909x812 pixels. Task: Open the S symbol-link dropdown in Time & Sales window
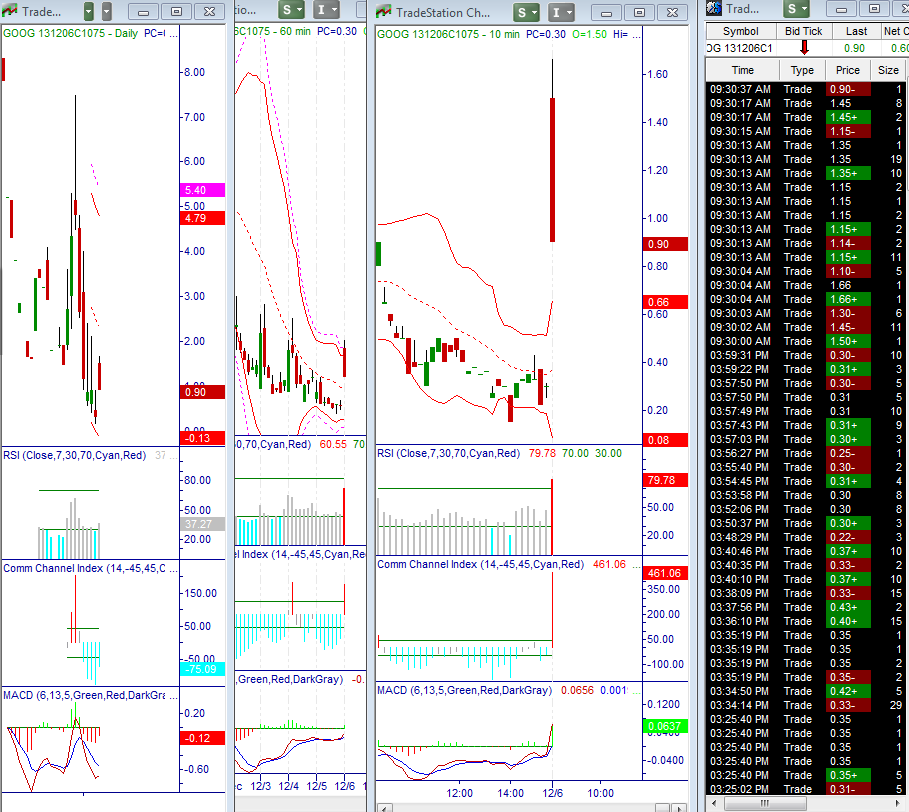coord(797,9)
